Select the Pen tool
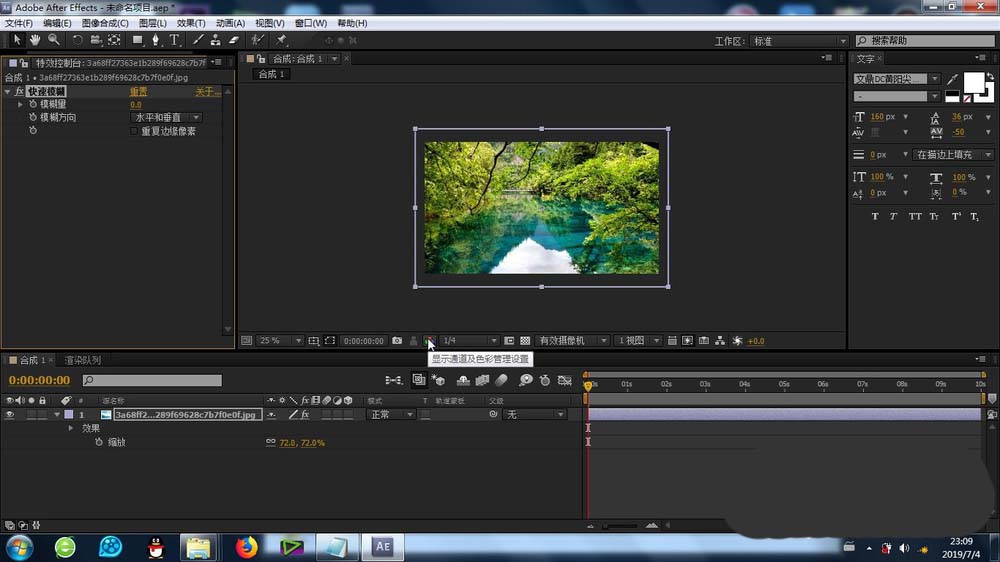 point(156,40)
